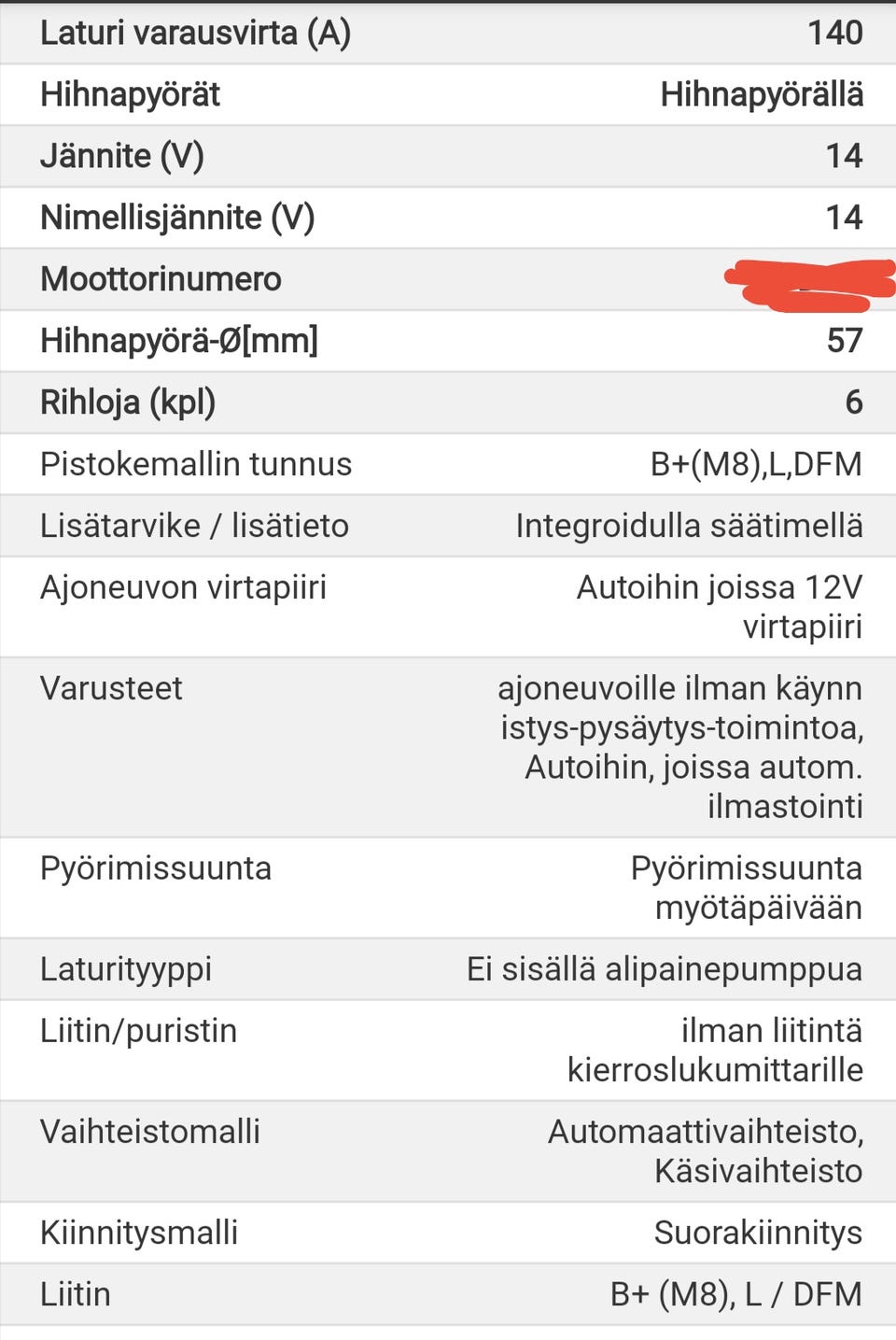Tap the Nimellisjännite (V) row label
Screen dimensions: 896x1340
point(176,219)
